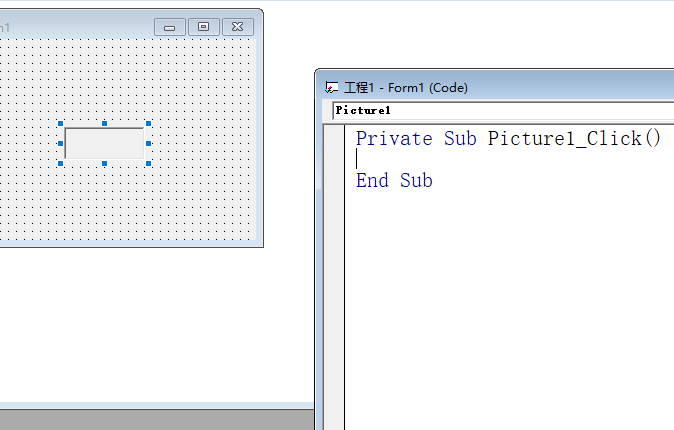
Task: Click the code window icon in title bar
Action: point(332,88)
